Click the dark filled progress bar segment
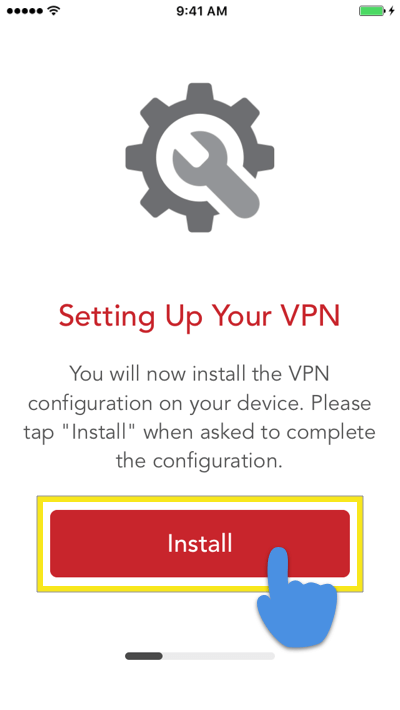Viewport: 400px width, 710px height. coord(144,656)
